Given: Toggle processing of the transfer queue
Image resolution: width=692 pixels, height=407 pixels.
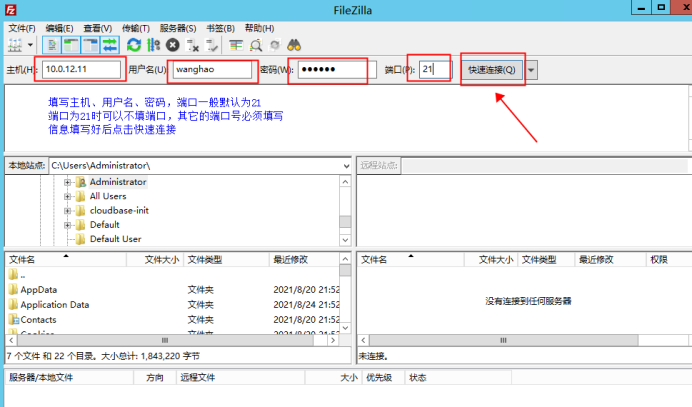Looking at the screenshot, I should coord(153,45).
